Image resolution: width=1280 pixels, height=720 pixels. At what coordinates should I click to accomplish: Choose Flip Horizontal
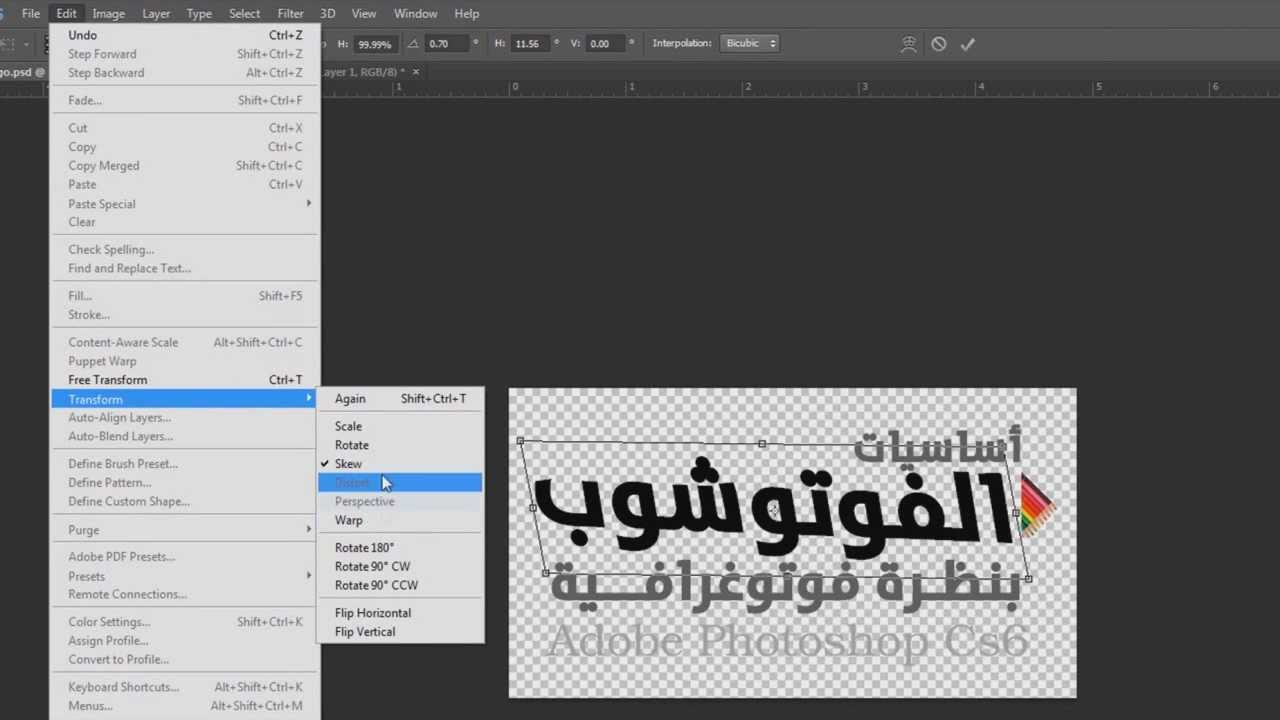pyautogui.click(x=400, y=613)
